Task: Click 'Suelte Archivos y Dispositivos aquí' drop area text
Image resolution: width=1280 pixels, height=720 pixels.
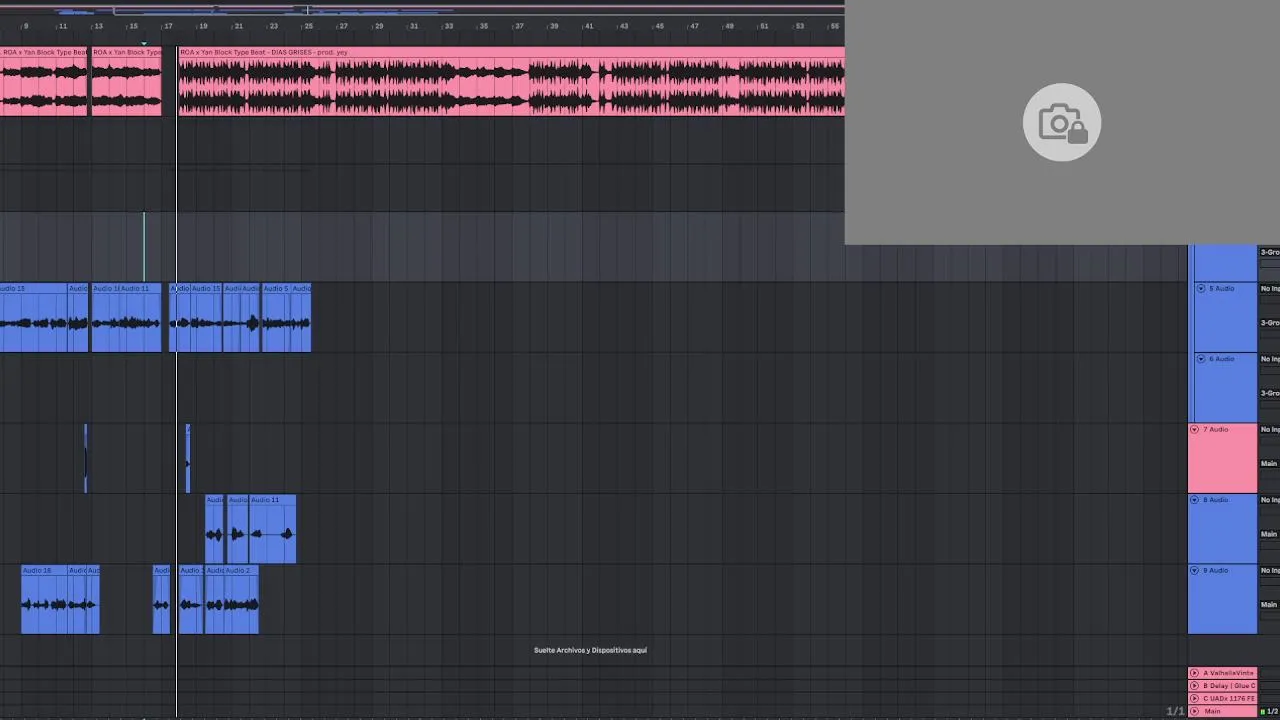Action: click(590, 650)
